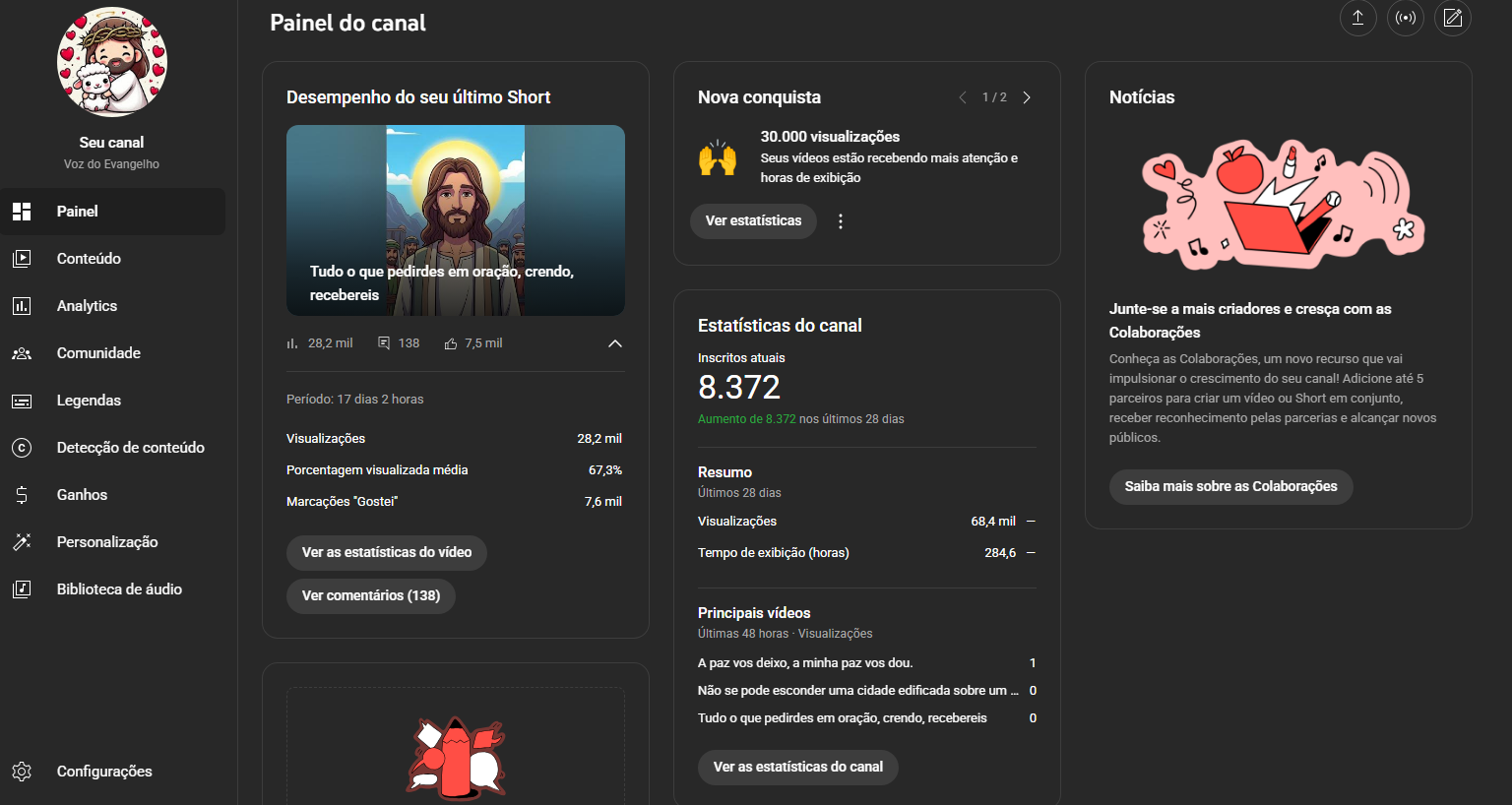
Task: Click the channel profile avatar
Action: 112,63
